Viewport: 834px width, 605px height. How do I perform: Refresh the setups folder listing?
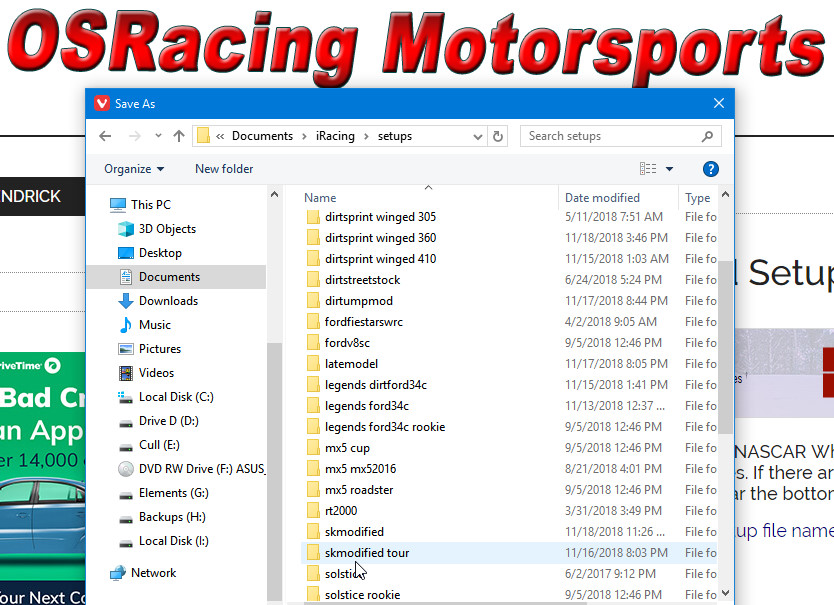499,136
